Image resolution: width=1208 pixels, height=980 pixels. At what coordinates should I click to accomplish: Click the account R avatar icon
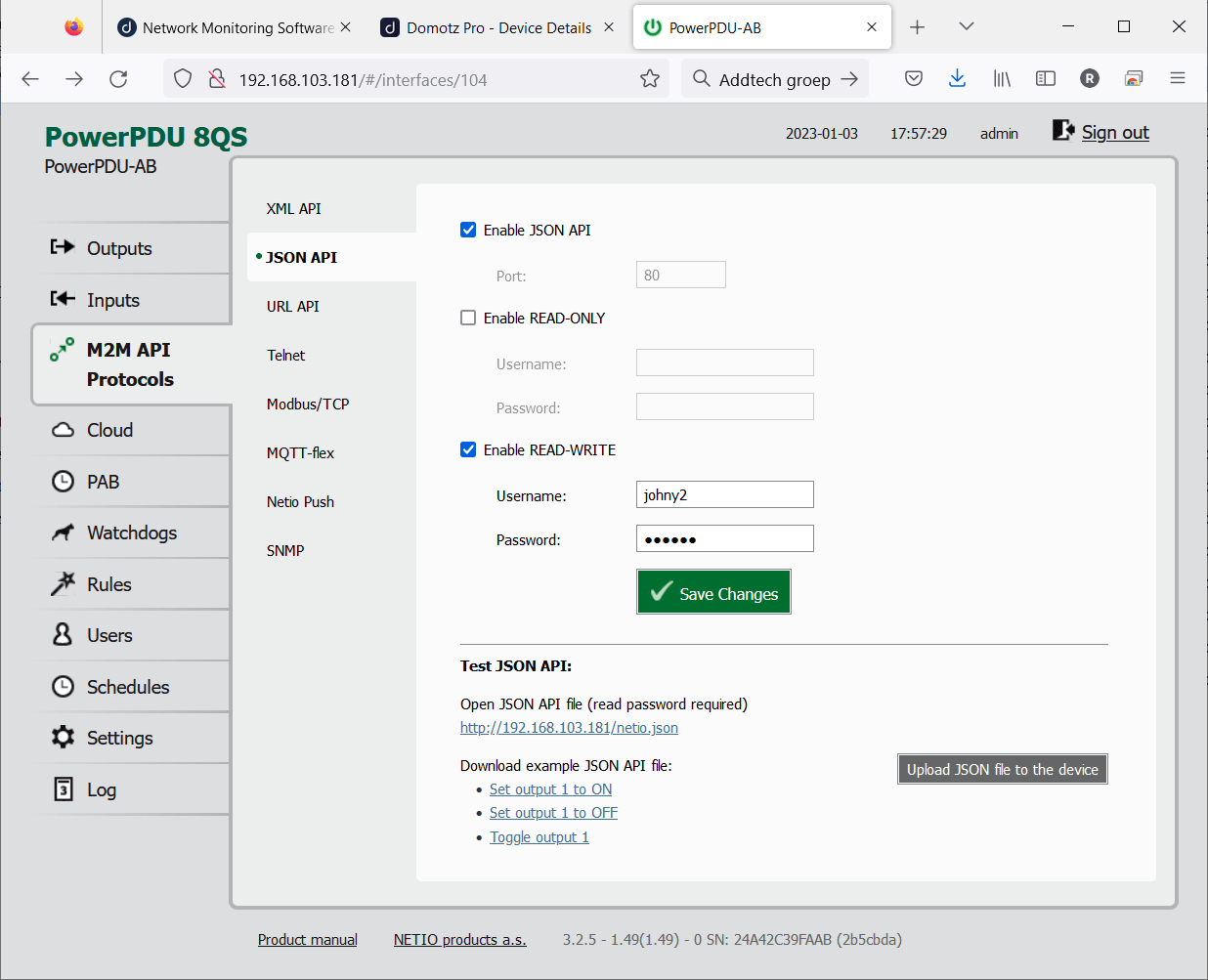click(x=1090, y=78)
